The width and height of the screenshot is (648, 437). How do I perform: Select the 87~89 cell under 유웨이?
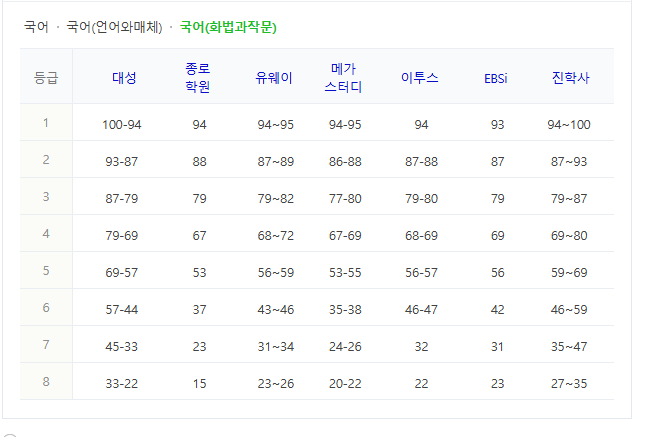275,162
